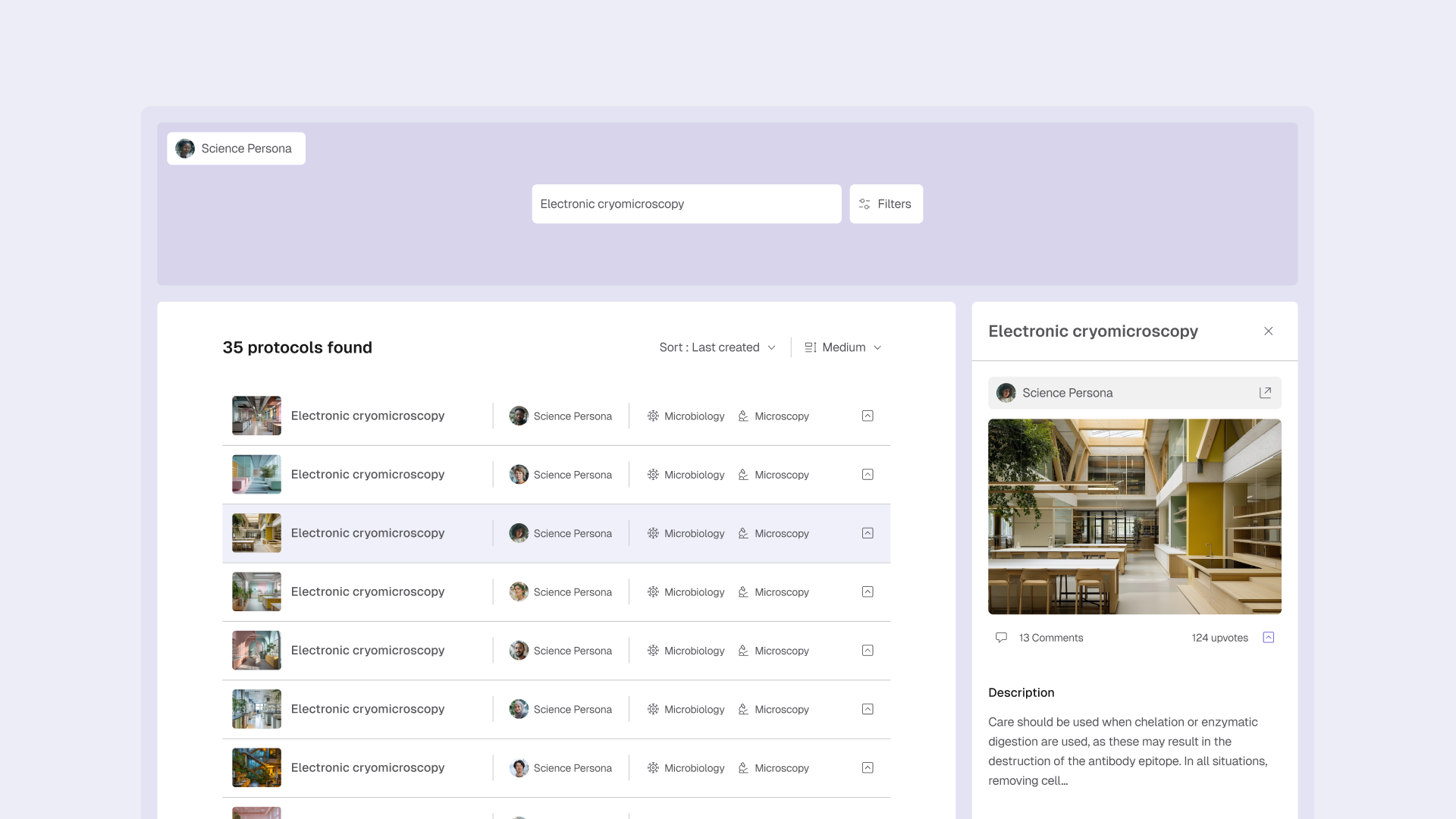Click the list-density icon next to Medium
This screenshot has width=1456, height=819.
pos(810,347)
